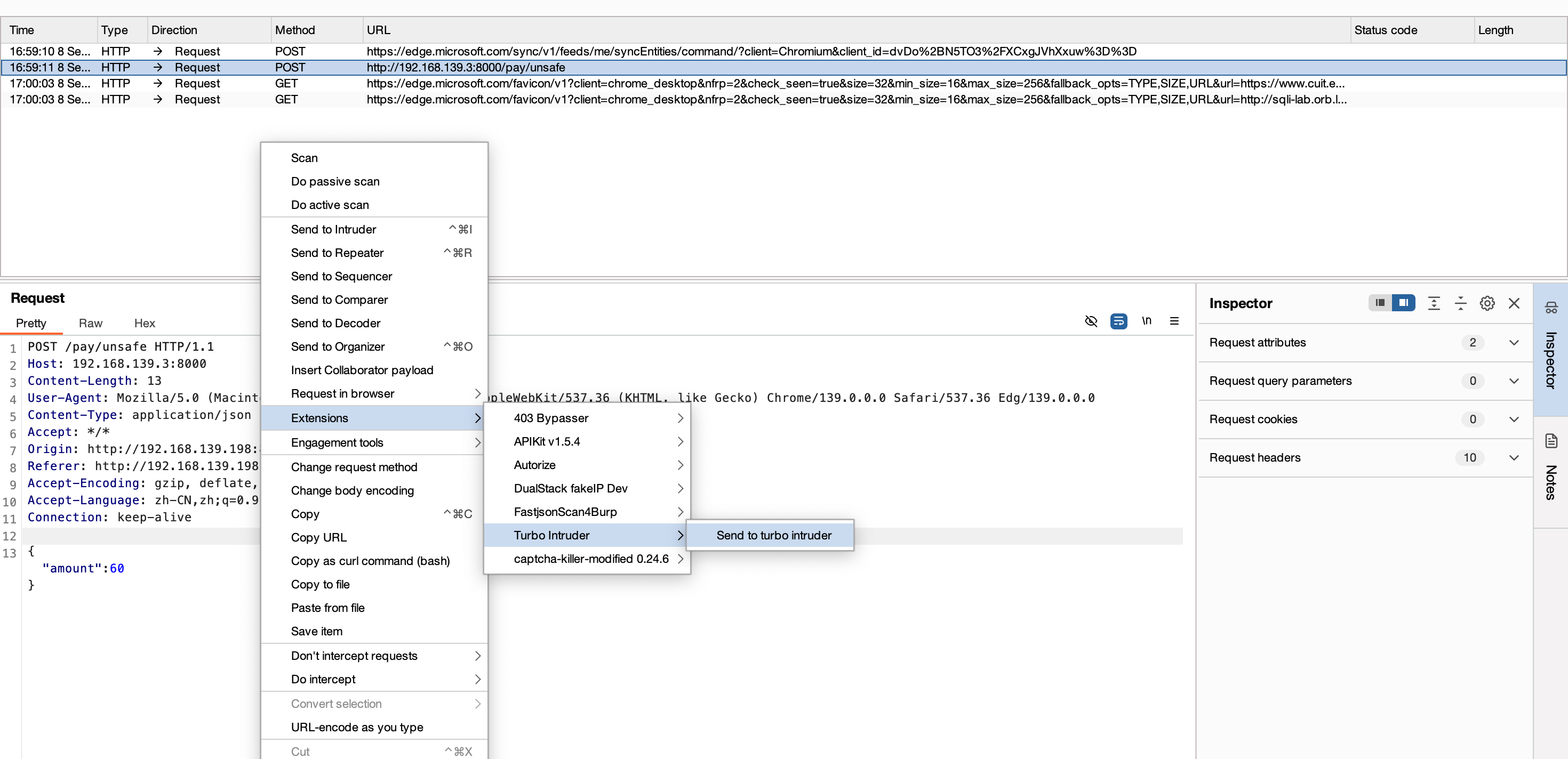Open the Autorize extension submenu
Screen dimensions: 1568x759
[x=587, y=465]
